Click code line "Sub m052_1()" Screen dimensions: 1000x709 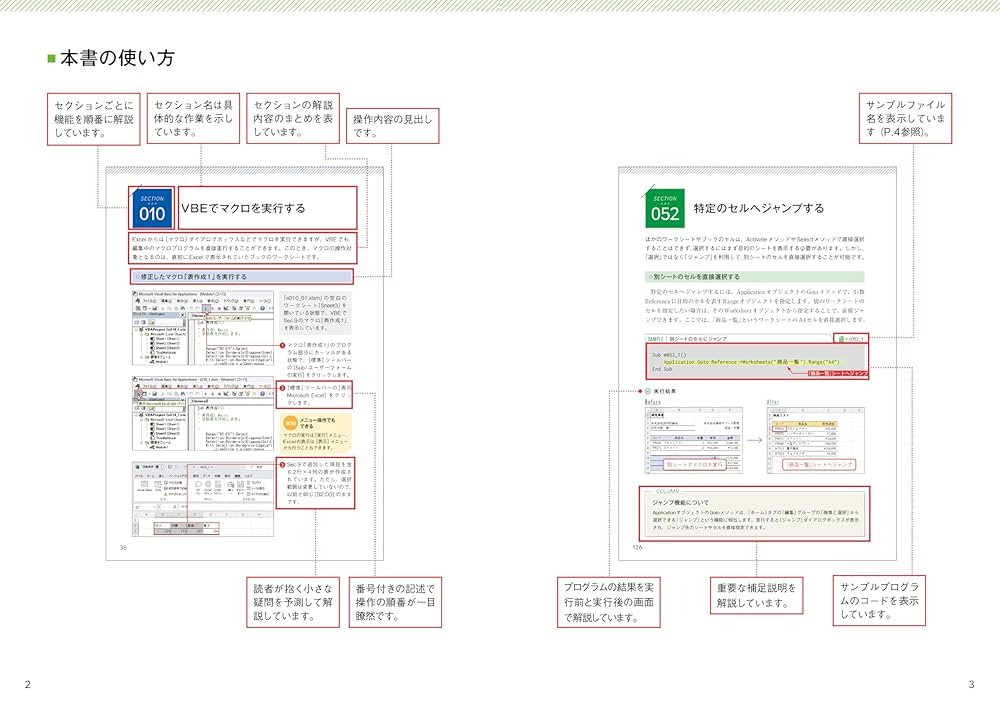tap(669, 354)
